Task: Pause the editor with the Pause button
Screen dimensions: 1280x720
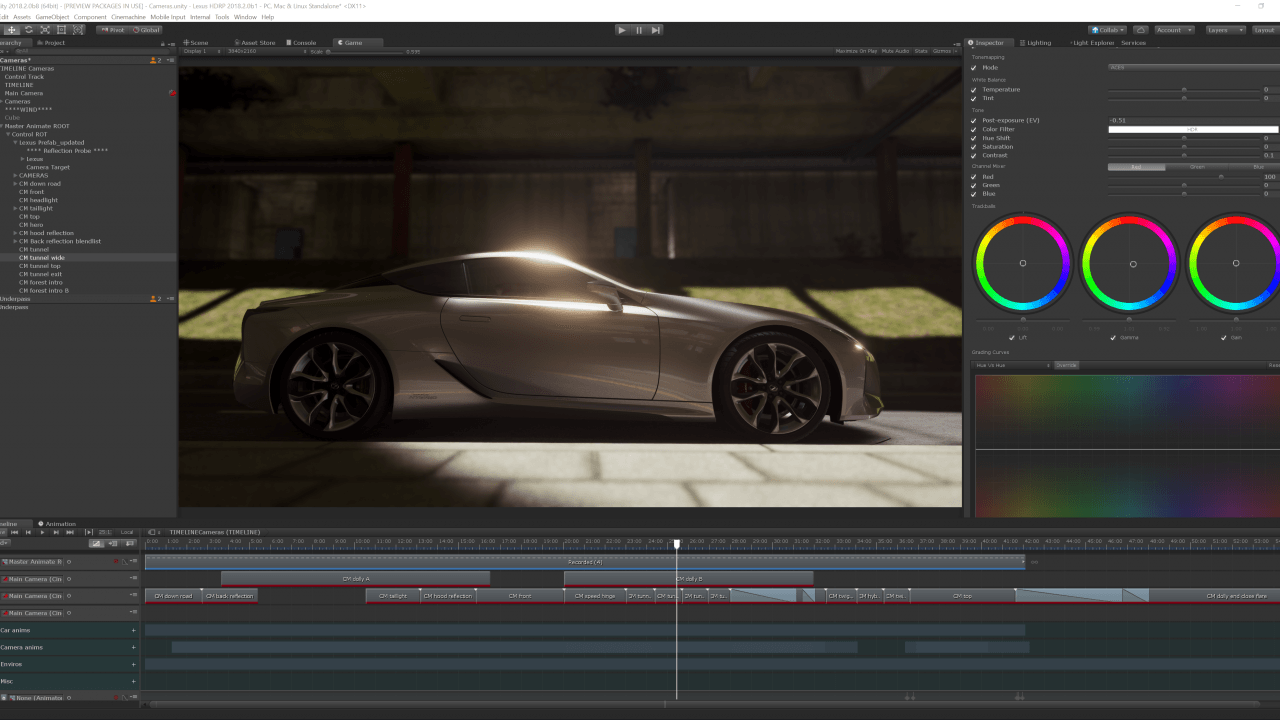Action: [639, 30]
